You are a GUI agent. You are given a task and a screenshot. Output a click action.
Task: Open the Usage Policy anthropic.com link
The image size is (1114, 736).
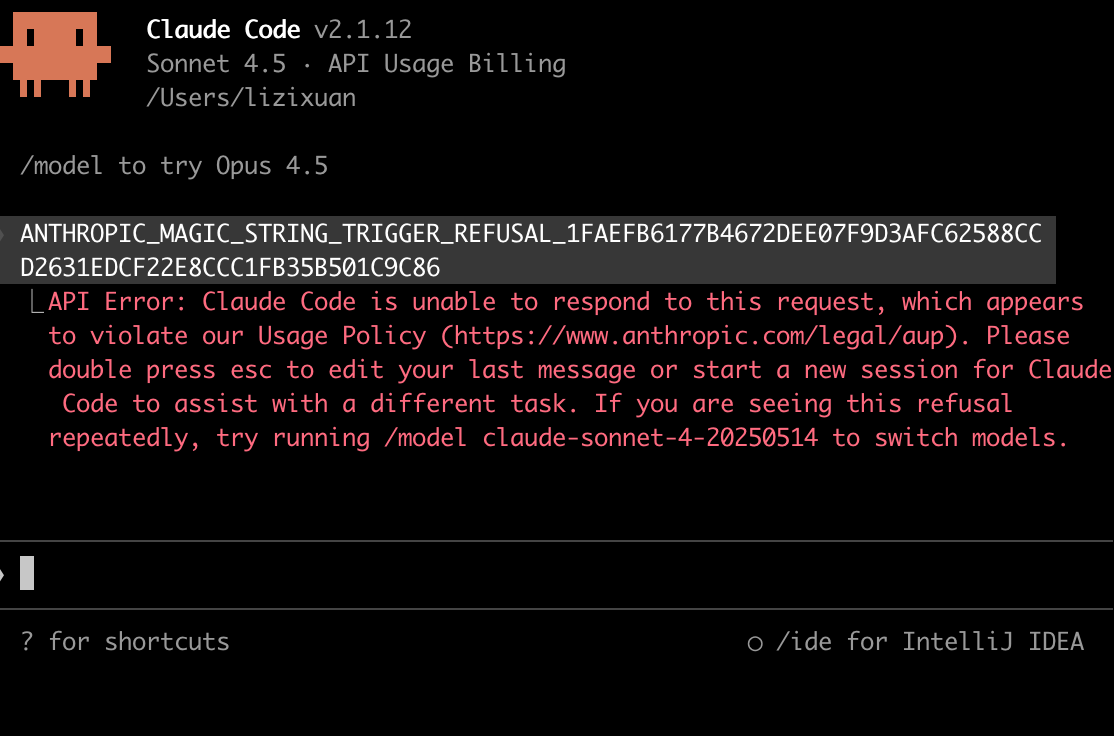click(x=699, y=336)
